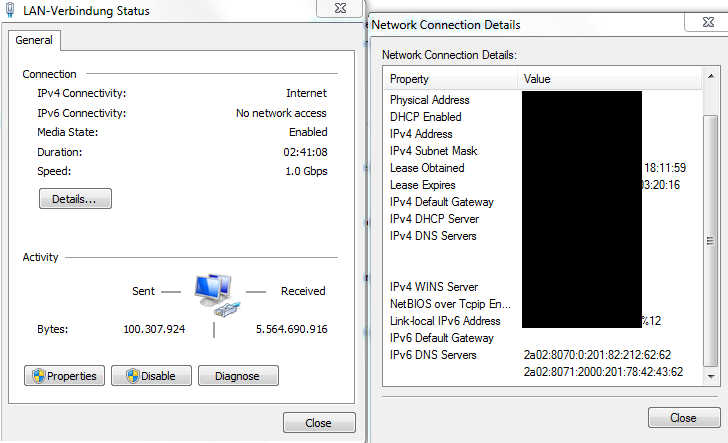728x443 pixels.
Task: Disable the LAN connection
Action: click(x=151, y=376)
